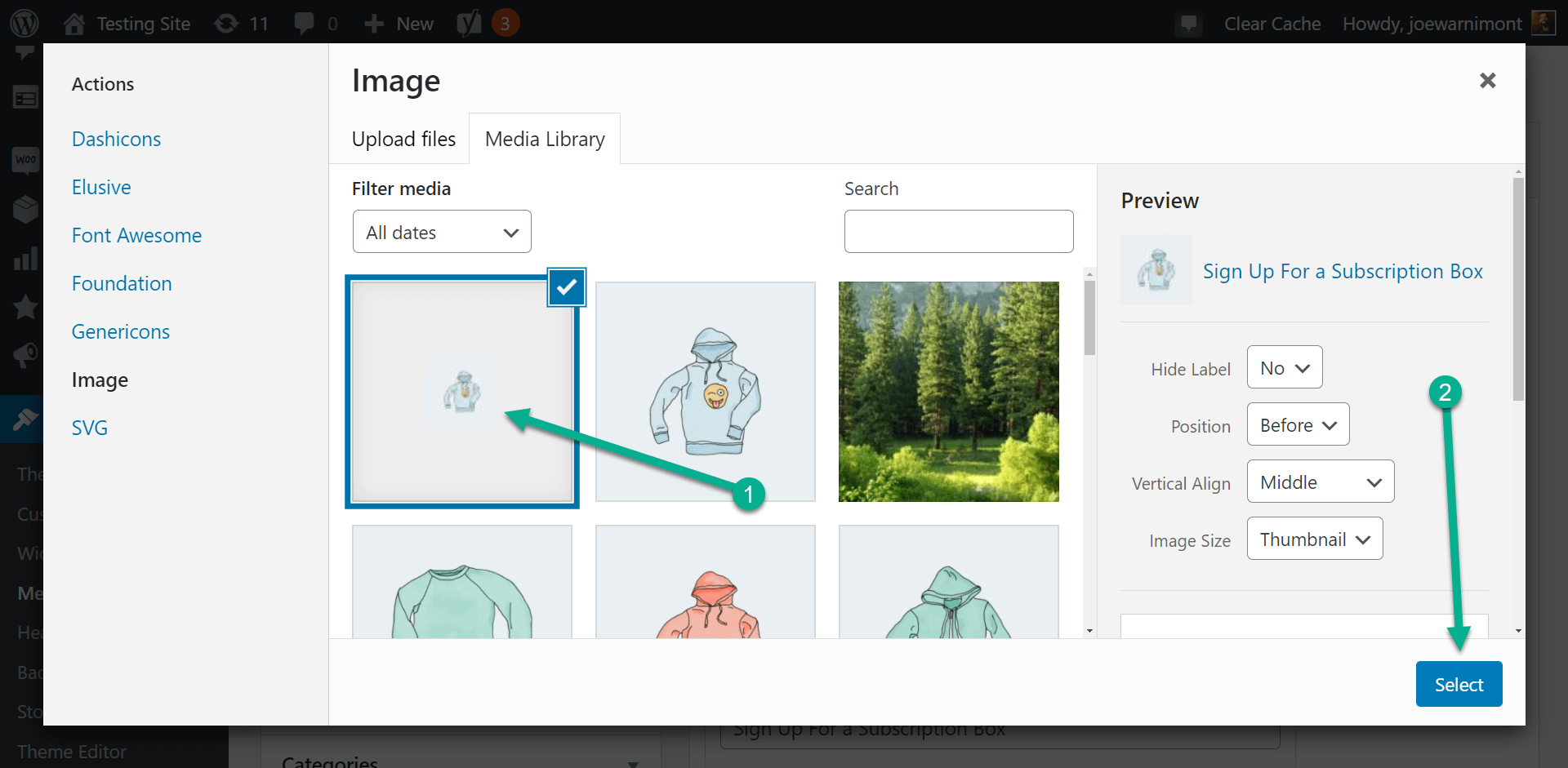Click inside the media Search field
The width and height of the screenshot is (1568, 768).
[x=958, y=231]
